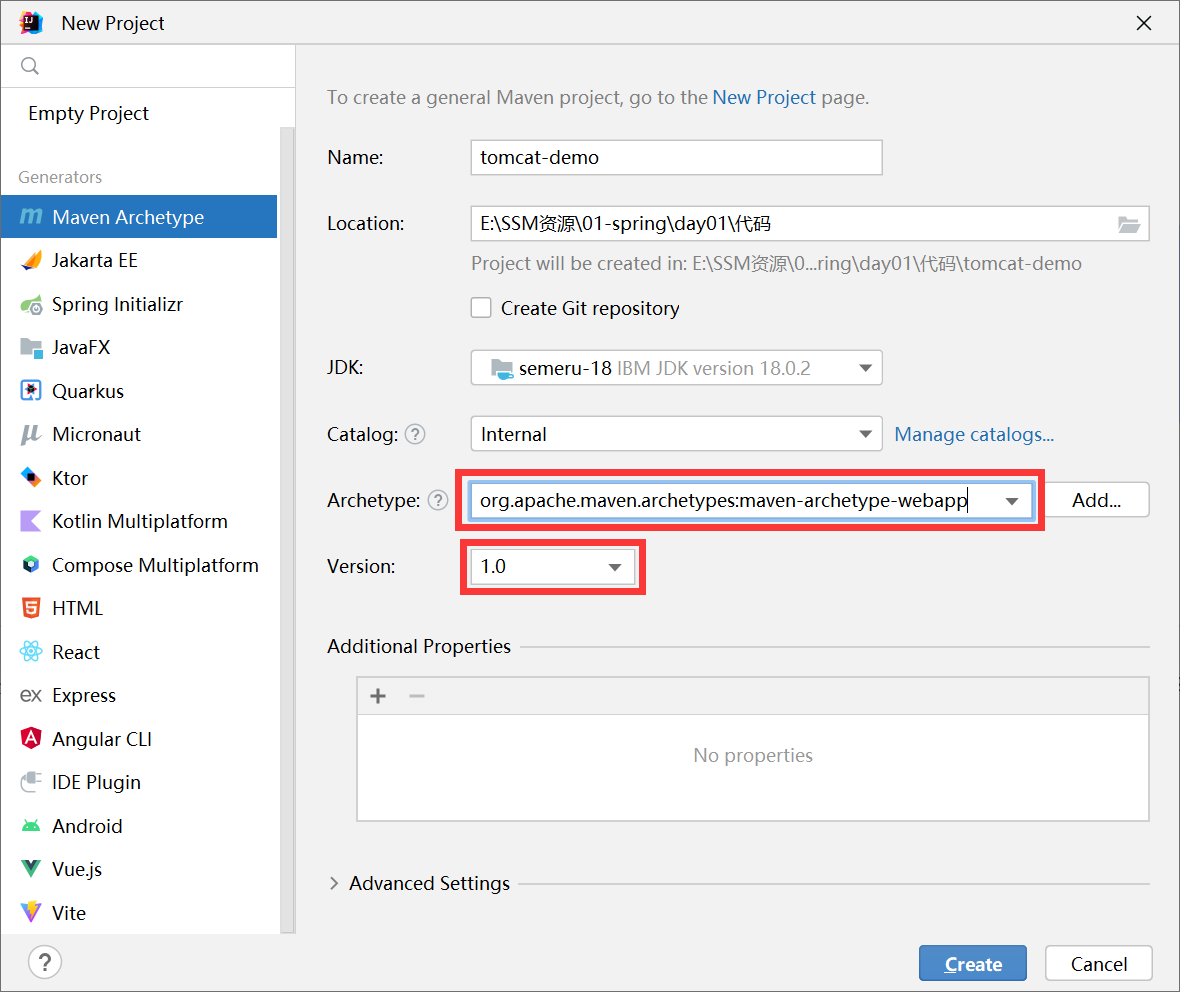Click the Ktor diamond icon
1180x992 pixels.
(x=31, y=477)
